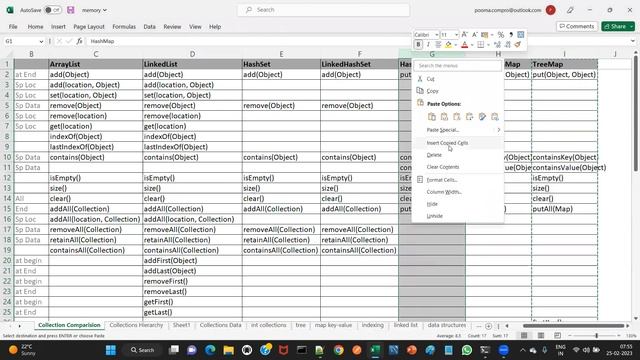
Task: Click the paste transpose icon
Action: 469,117
